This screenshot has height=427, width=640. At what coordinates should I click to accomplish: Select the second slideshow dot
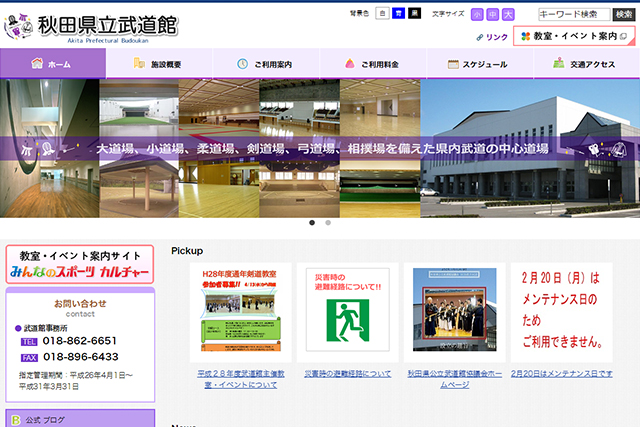[328, 222]
